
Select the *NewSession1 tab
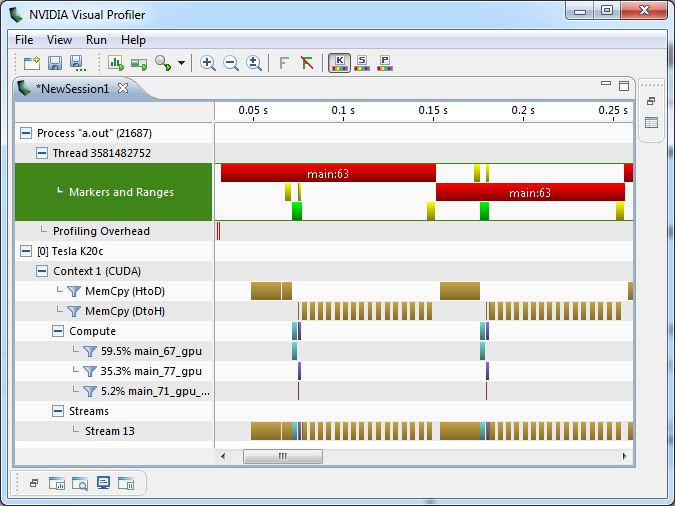72,89
